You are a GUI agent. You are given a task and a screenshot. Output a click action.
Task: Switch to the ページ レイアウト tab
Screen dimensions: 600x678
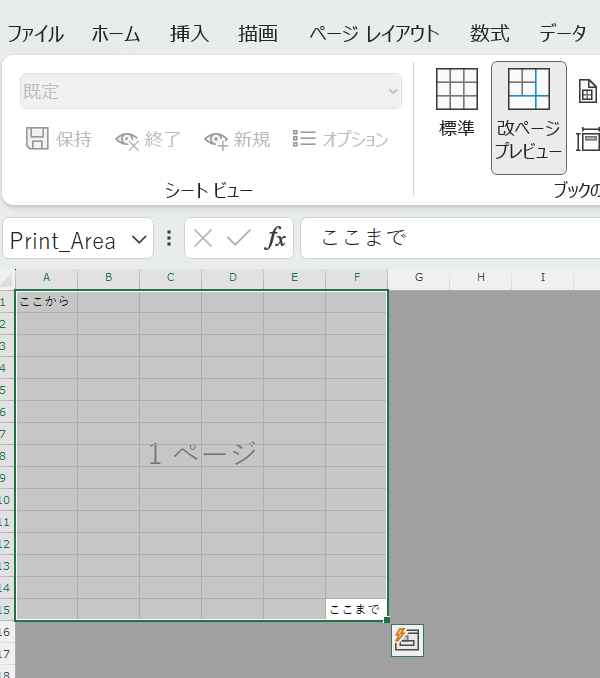click(x=374, y=33)
